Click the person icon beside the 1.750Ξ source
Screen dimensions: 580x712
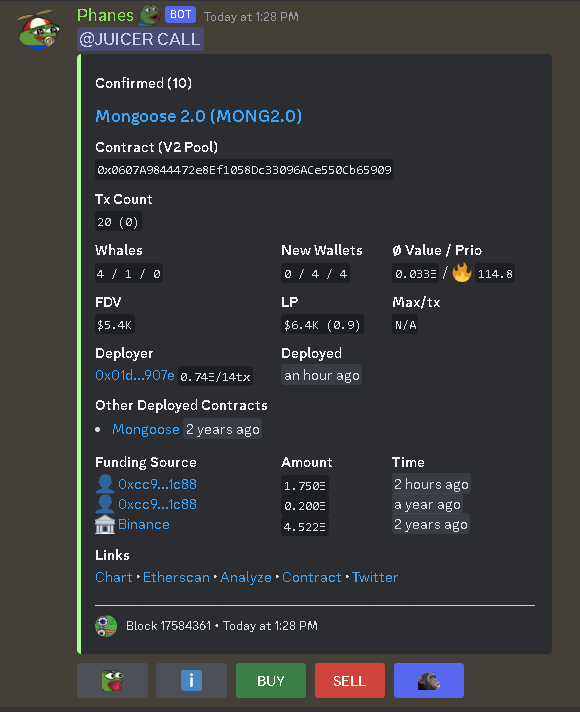[105, 485]
